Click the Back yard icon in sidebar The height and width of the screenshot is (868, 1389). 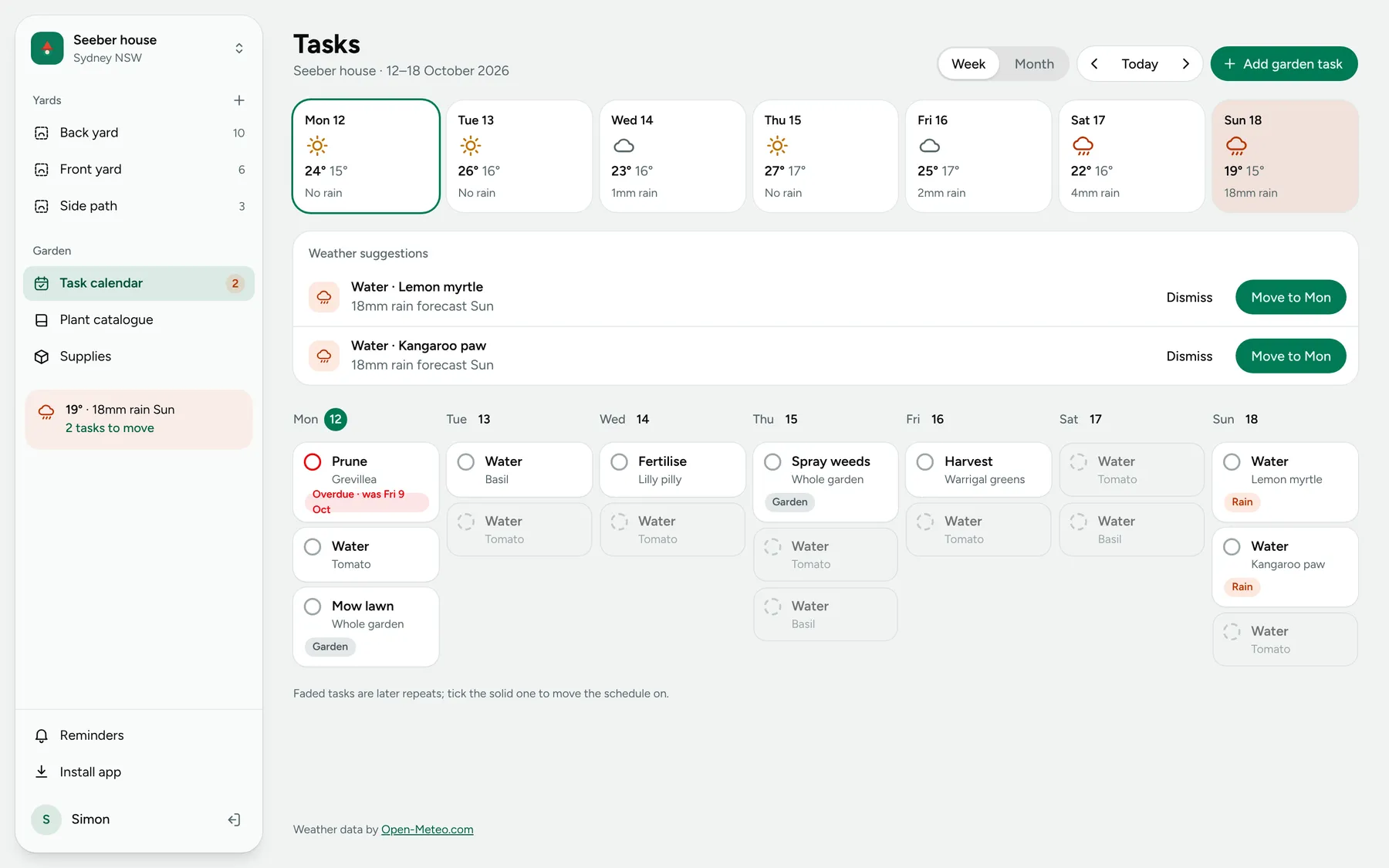(42, 133)
